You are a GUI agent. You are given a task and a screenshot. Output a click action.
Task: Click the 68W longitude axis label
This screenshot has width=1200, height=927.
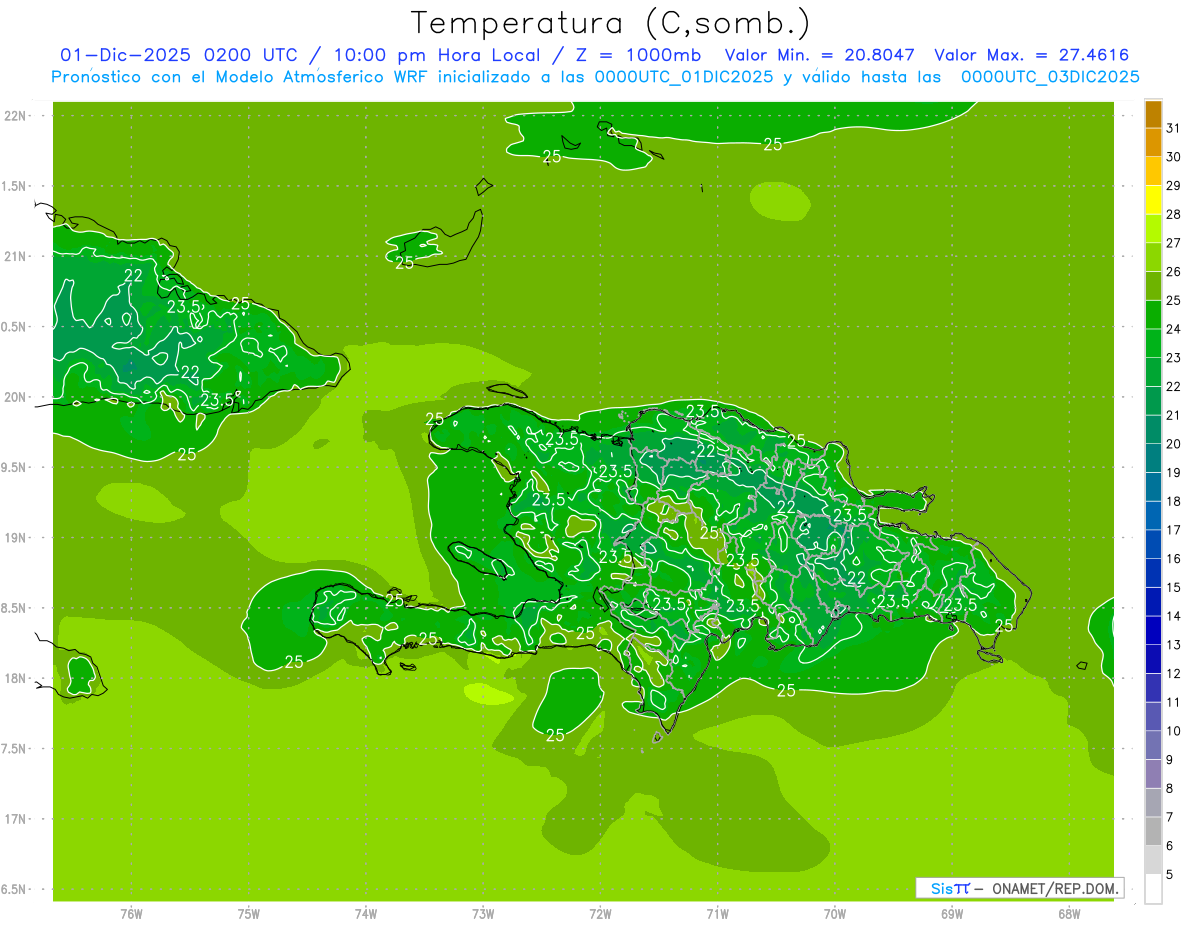[x=1069, y=914]
